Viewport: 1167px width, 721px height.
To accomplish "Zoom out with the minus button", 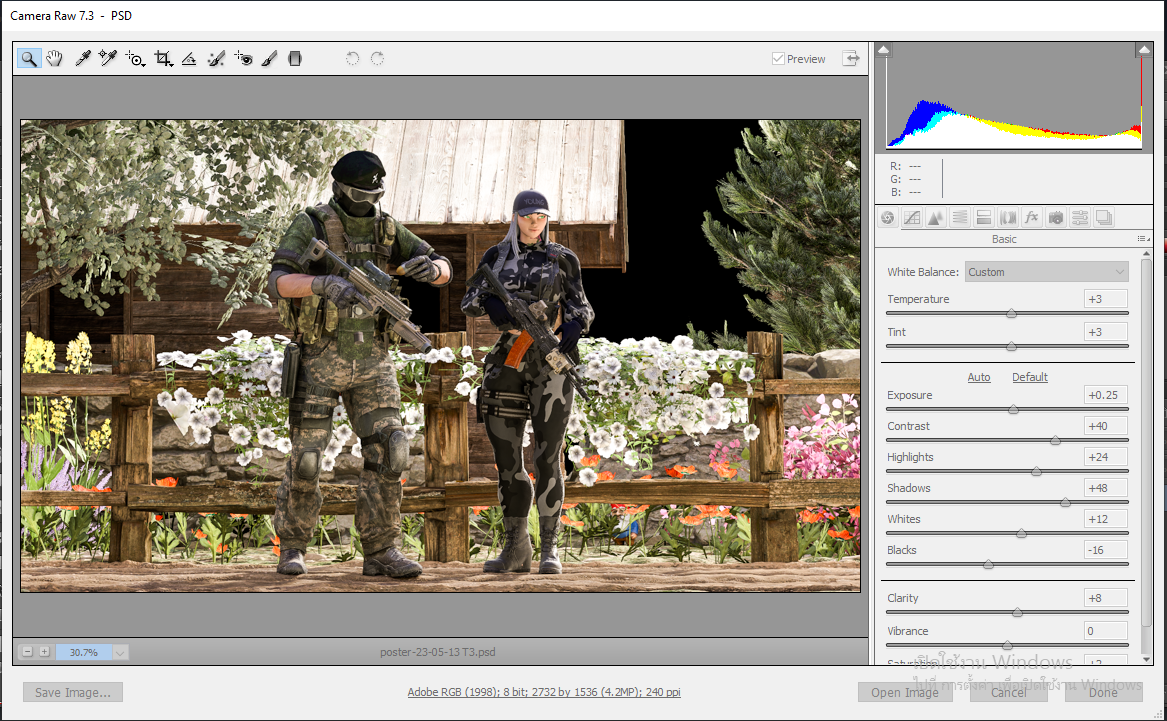I will (28, 652).
